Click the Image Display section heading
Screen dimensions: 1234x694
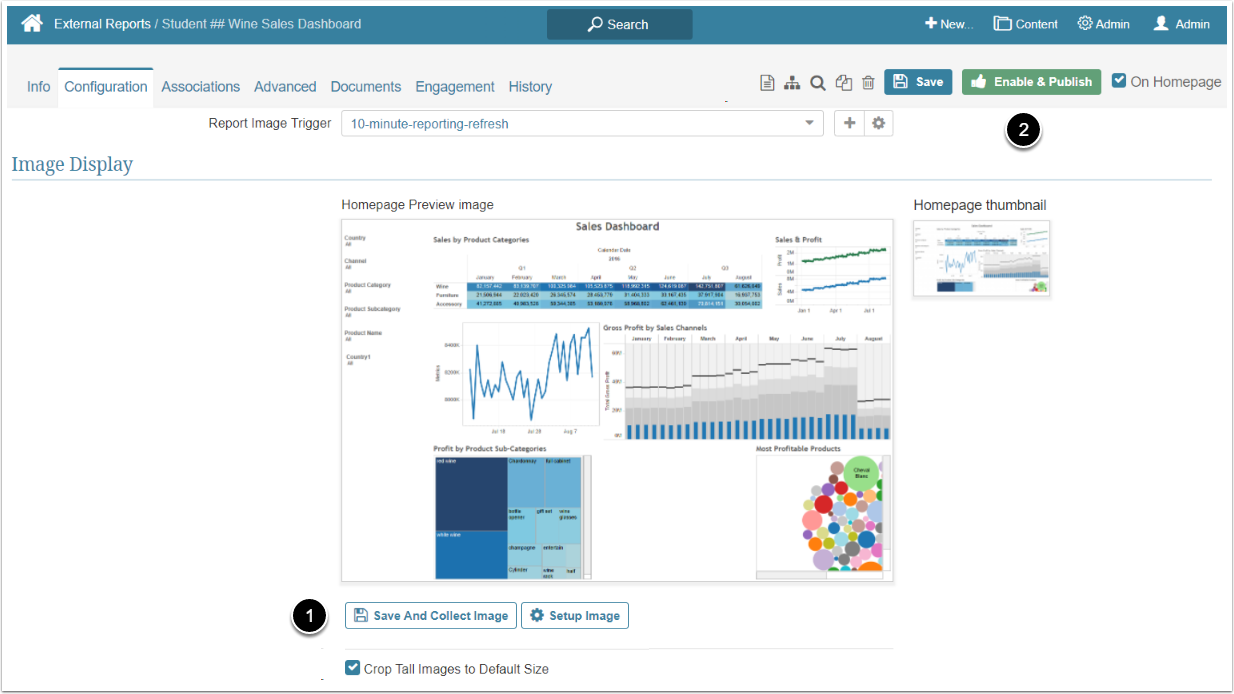tap(72, 164)
